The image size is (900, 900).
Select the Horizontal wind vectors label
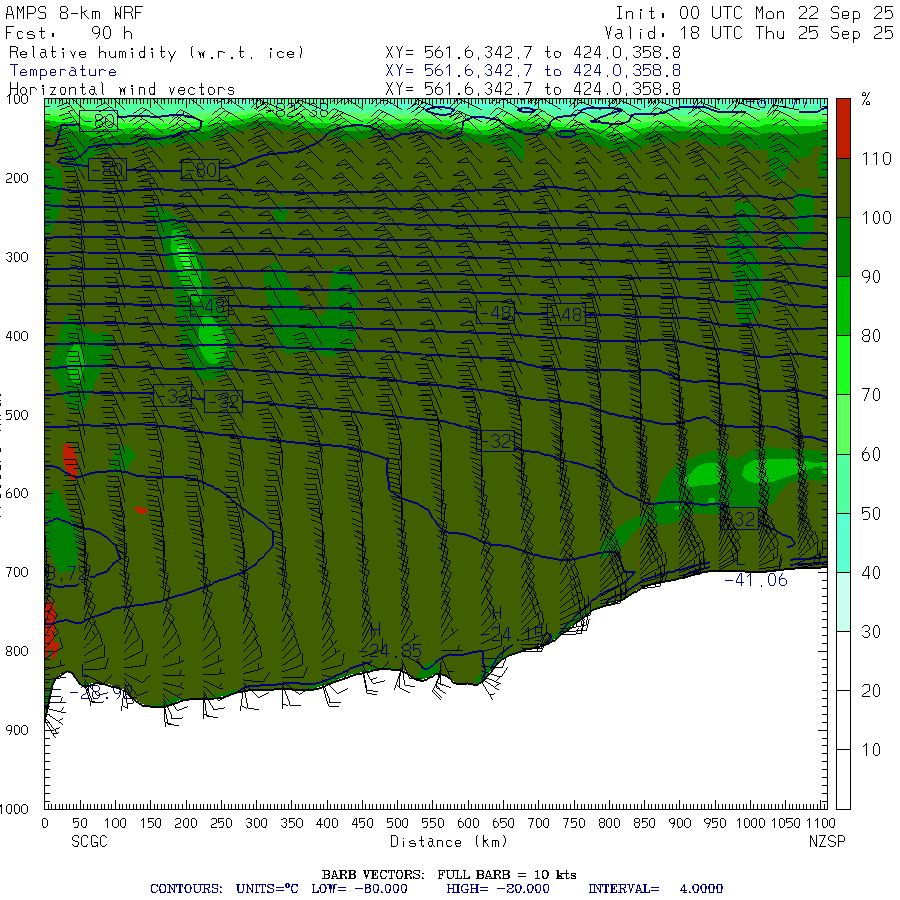pos(122,90)
